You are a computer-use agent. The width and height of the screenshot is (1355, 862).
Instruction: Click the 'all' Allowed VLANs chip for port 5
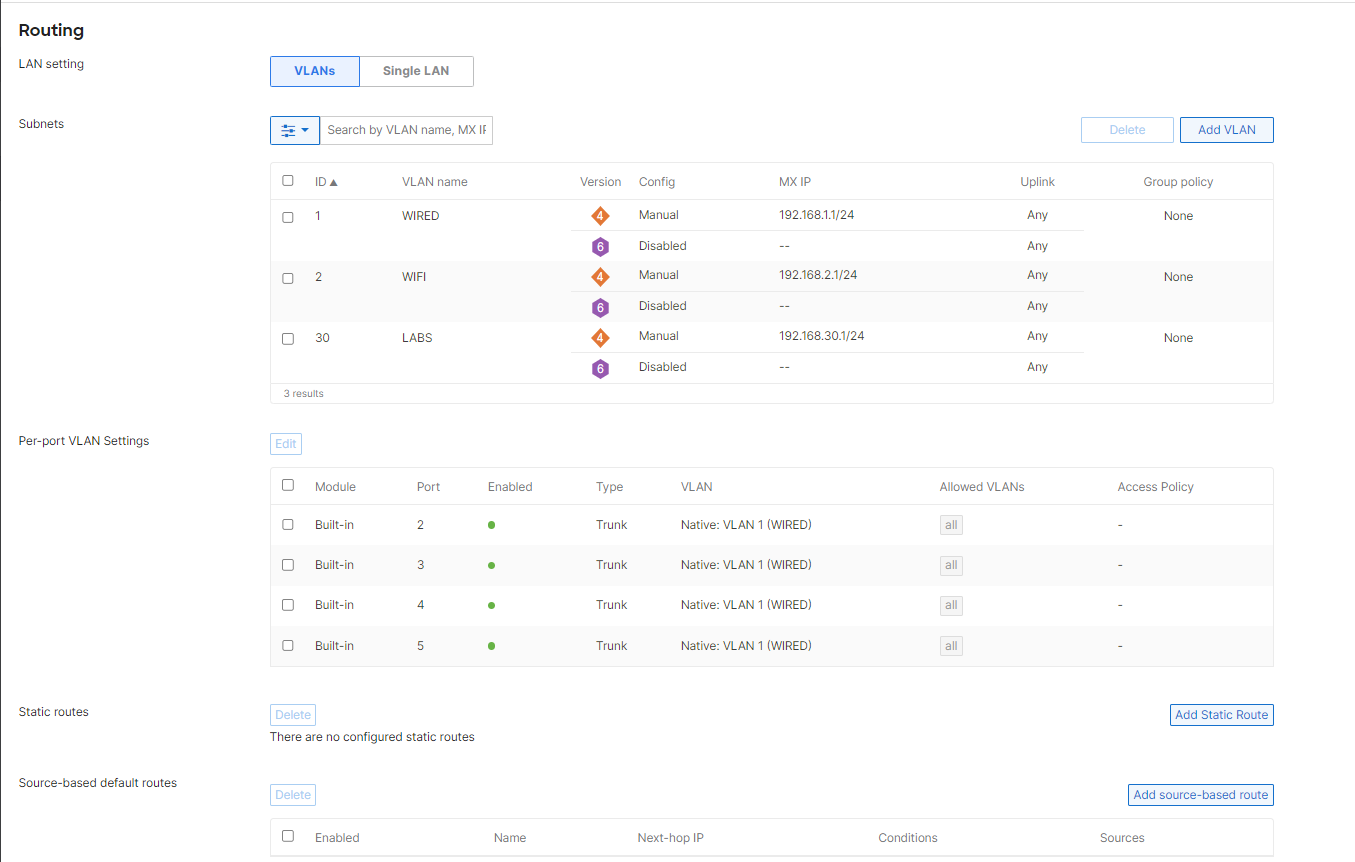[950, 645]
